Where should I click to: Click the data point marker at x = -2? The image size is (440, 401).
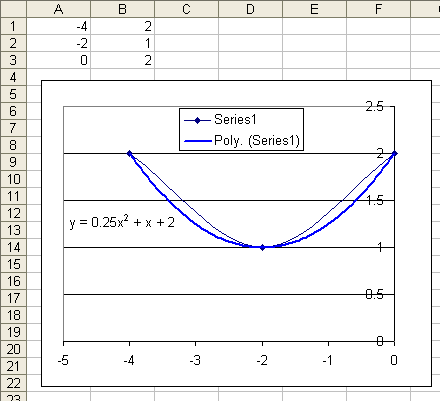[262, 247]
